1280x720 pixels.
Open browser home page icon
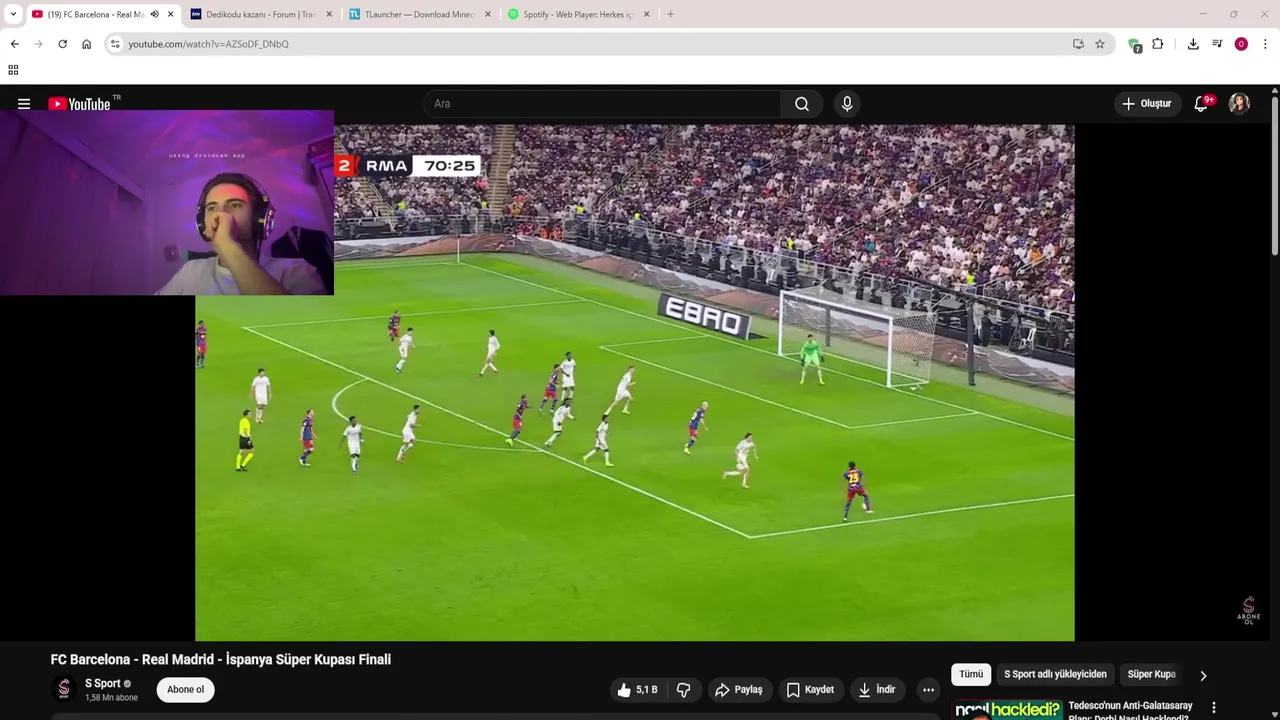86,44
